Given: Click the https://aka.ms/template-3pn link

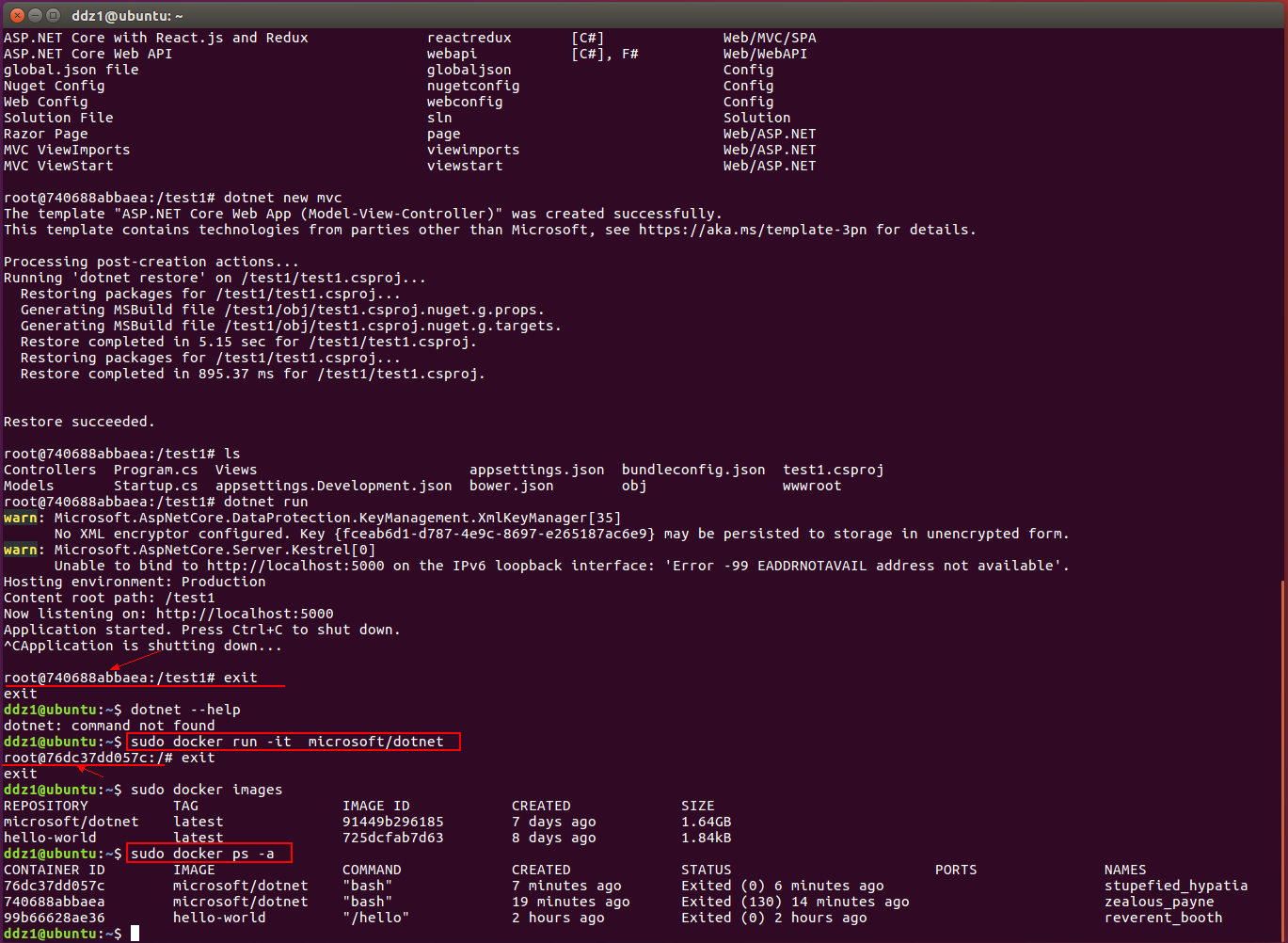Looking at the screenshot, I should [x=753, y=230].
